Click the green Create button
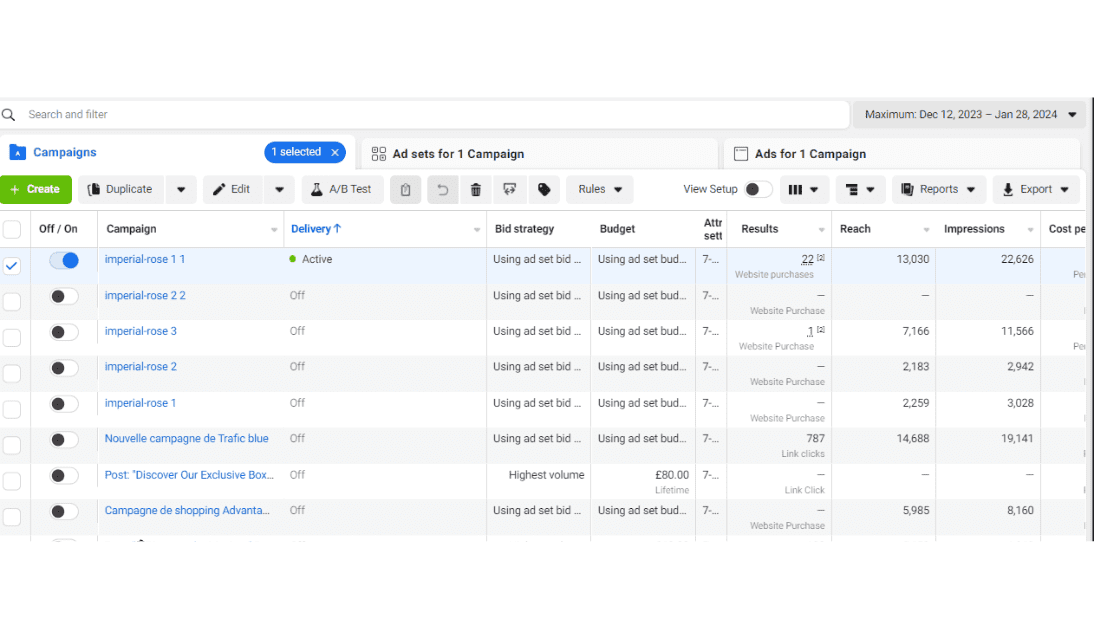1094x625 pixels. click(35, 190)
